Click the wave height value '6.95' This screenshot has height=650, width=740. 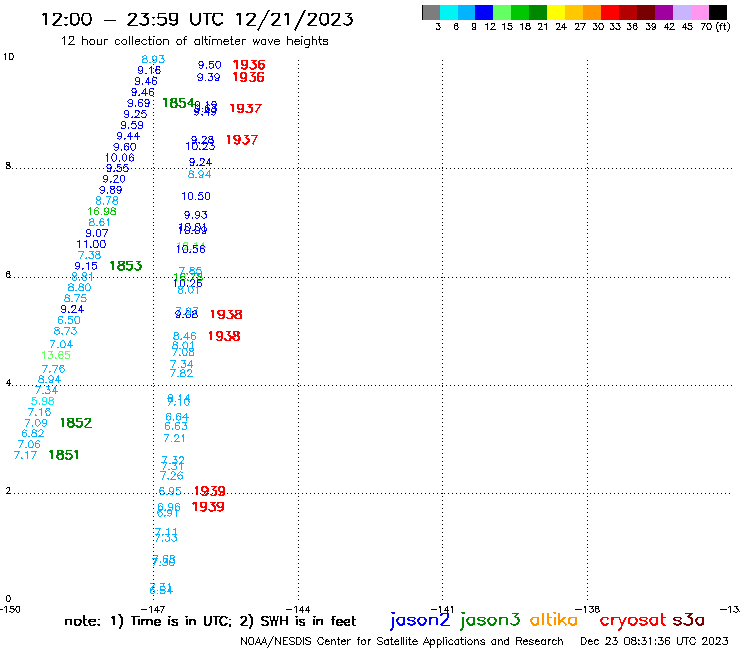pyautogui.click(x=170, y=491)
